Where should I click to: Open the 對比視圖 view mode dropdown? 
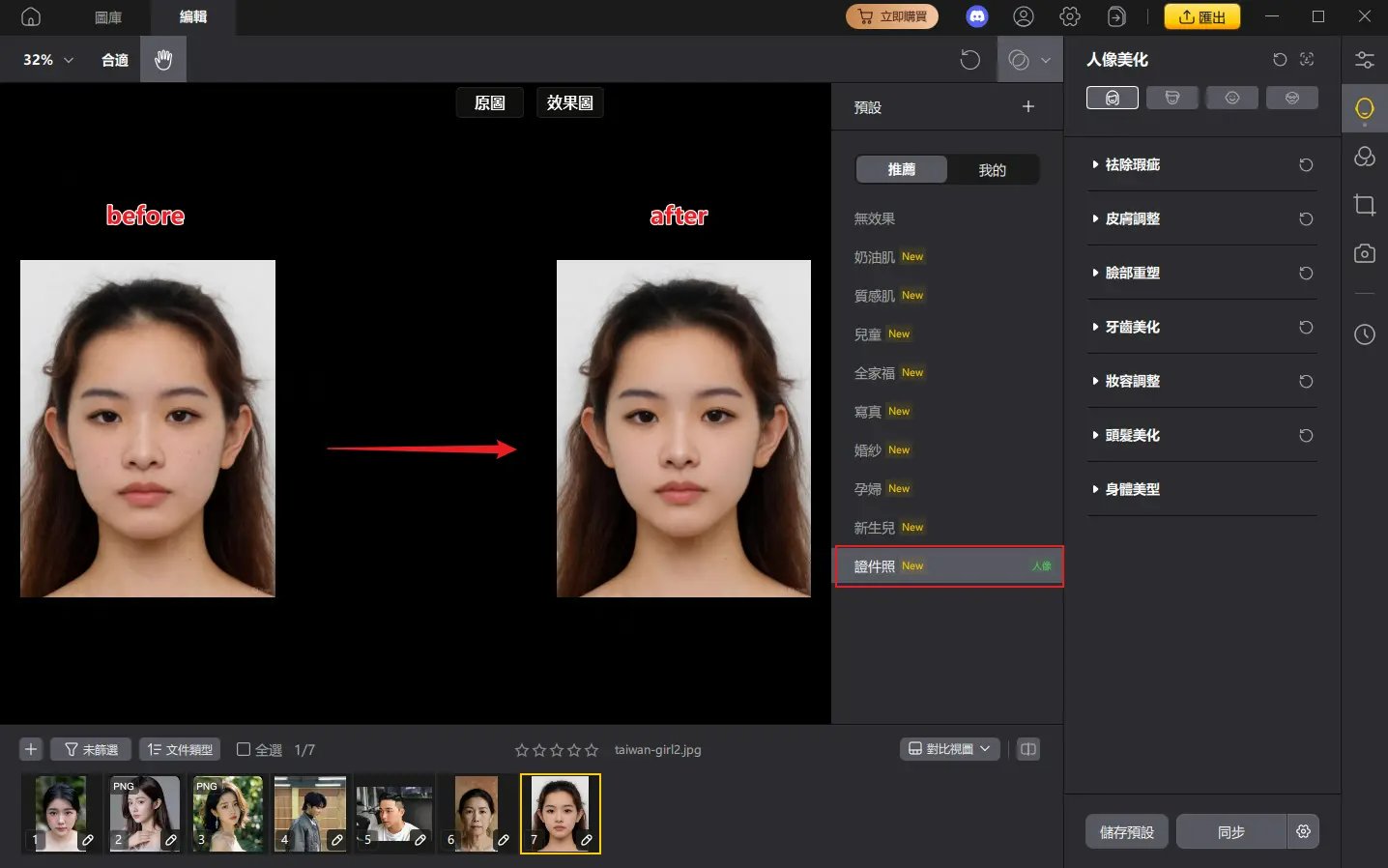pos(948,748)
